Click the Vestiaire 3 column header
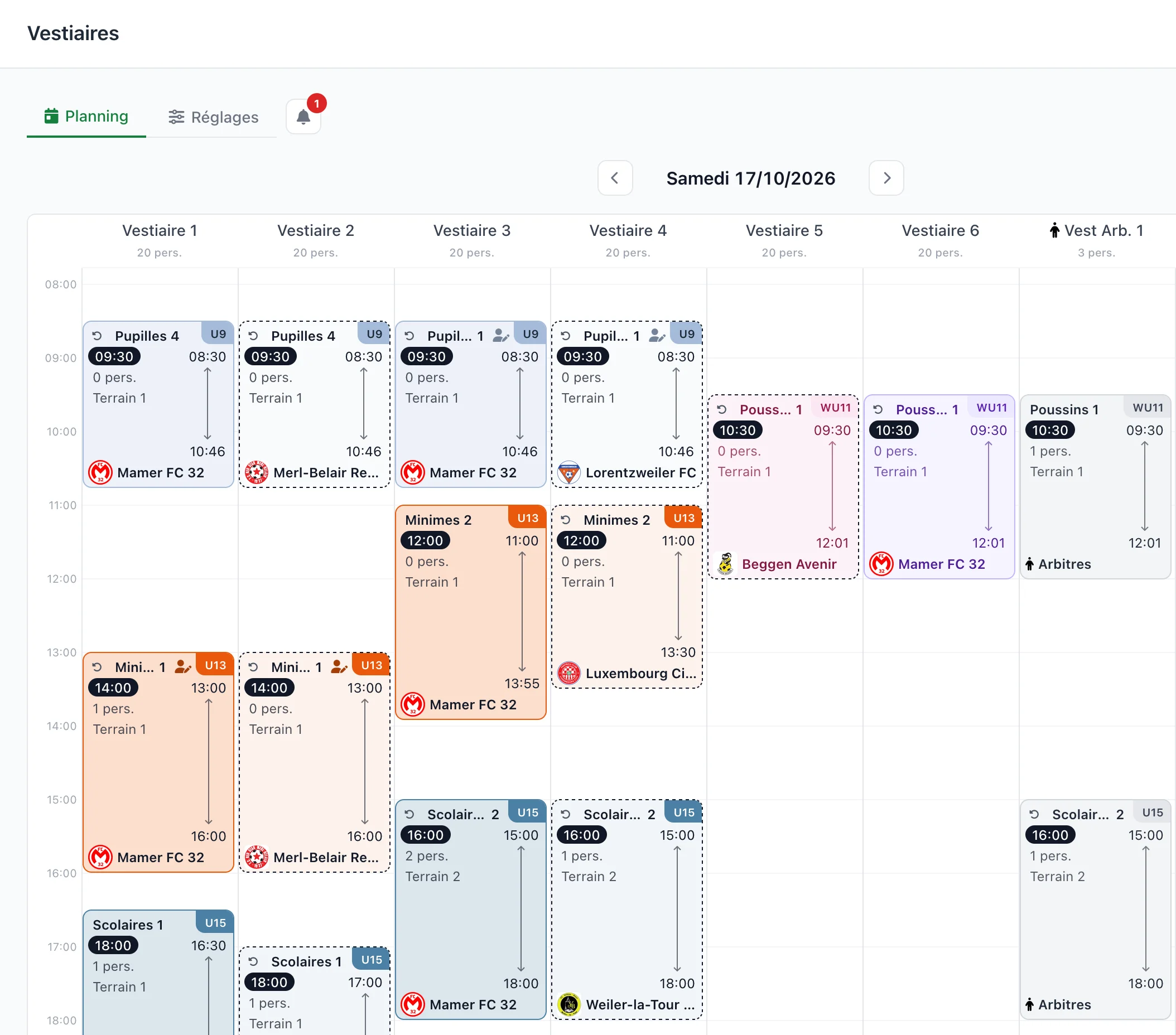This screenshot has height=1035, width=1176. [472, 240]
